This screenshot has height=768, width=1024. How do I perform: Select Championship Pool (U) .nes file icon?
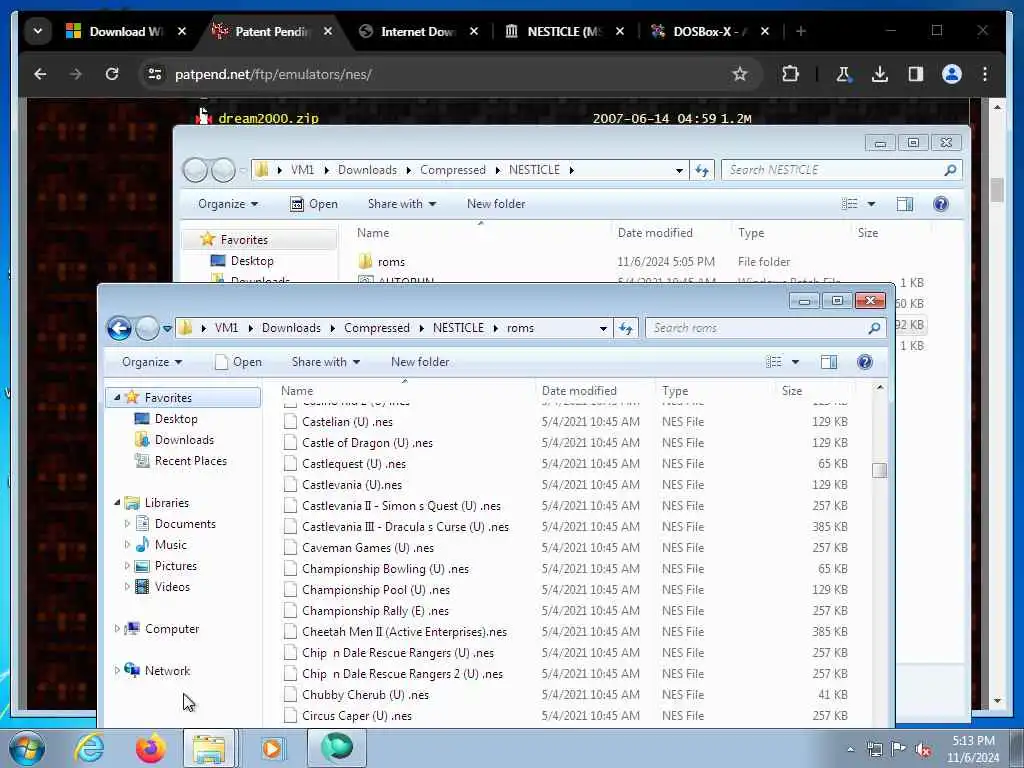point(290,590)
